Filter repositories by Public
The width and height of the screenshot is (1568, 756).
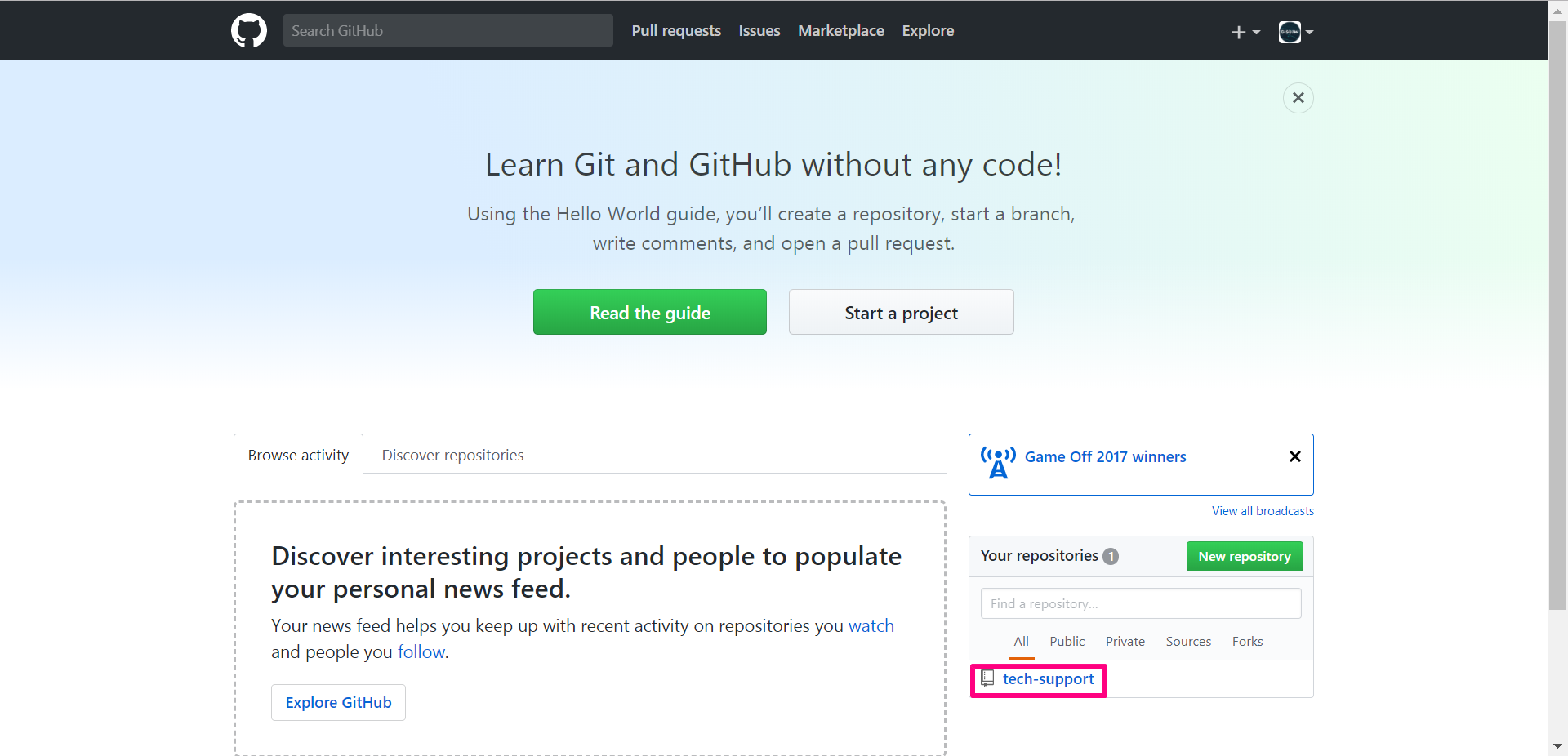1067,642
